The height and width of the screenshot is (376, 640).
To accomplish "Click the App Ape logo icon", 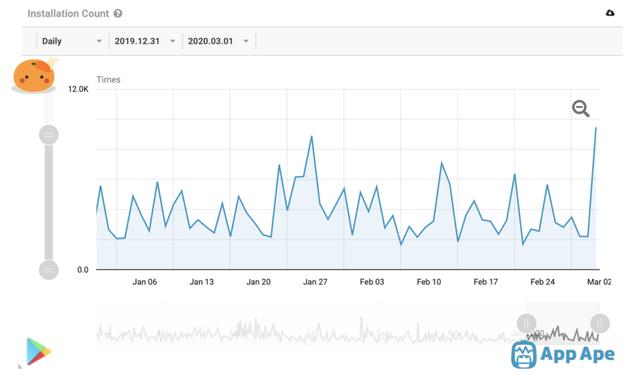I will tap(524, 354).
